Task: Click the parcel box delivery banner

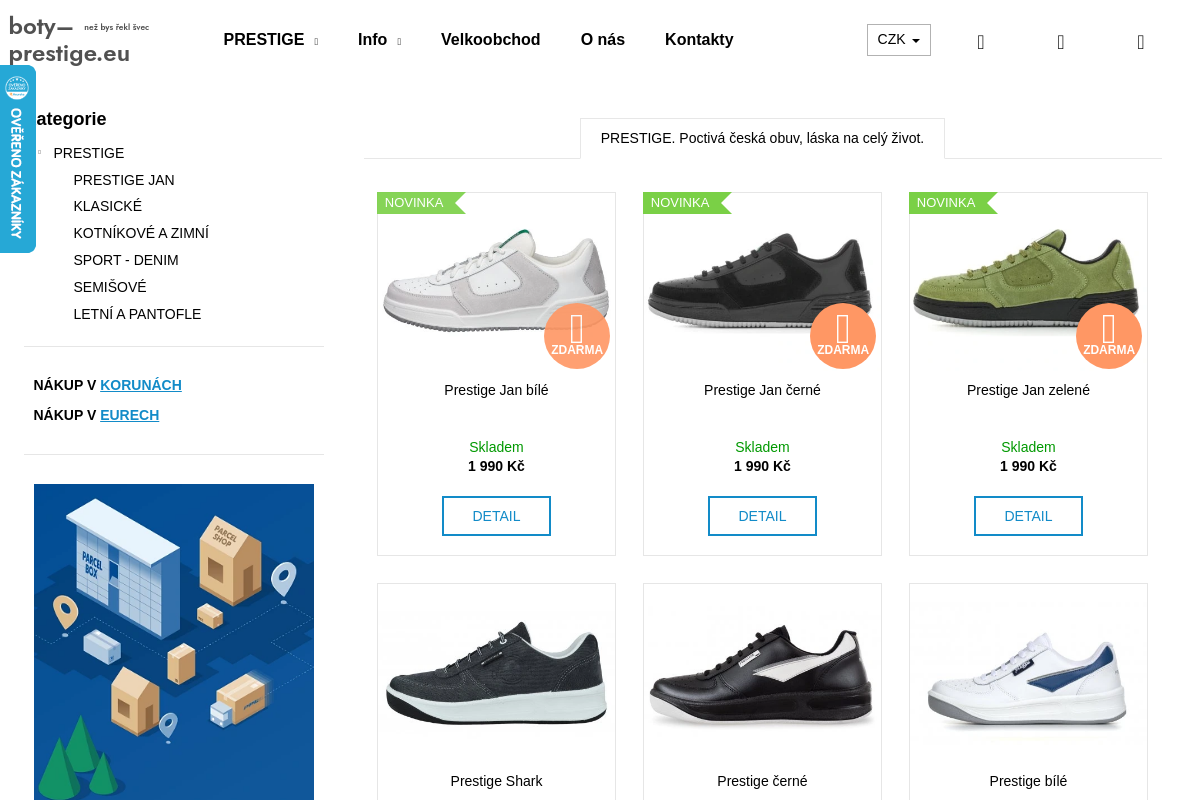Action: coord(174,640)
